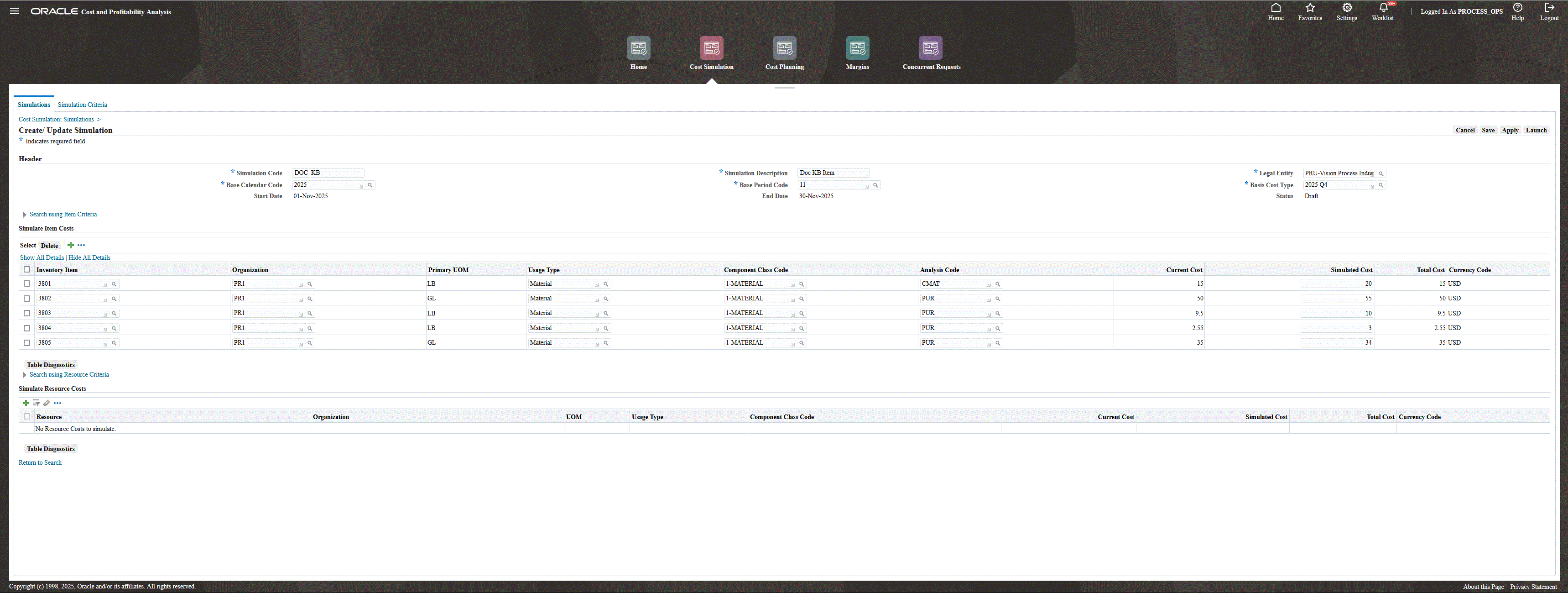The image size is (1568, 593).
Task: Open the Margins module icon
Action: tap(857, 48)
